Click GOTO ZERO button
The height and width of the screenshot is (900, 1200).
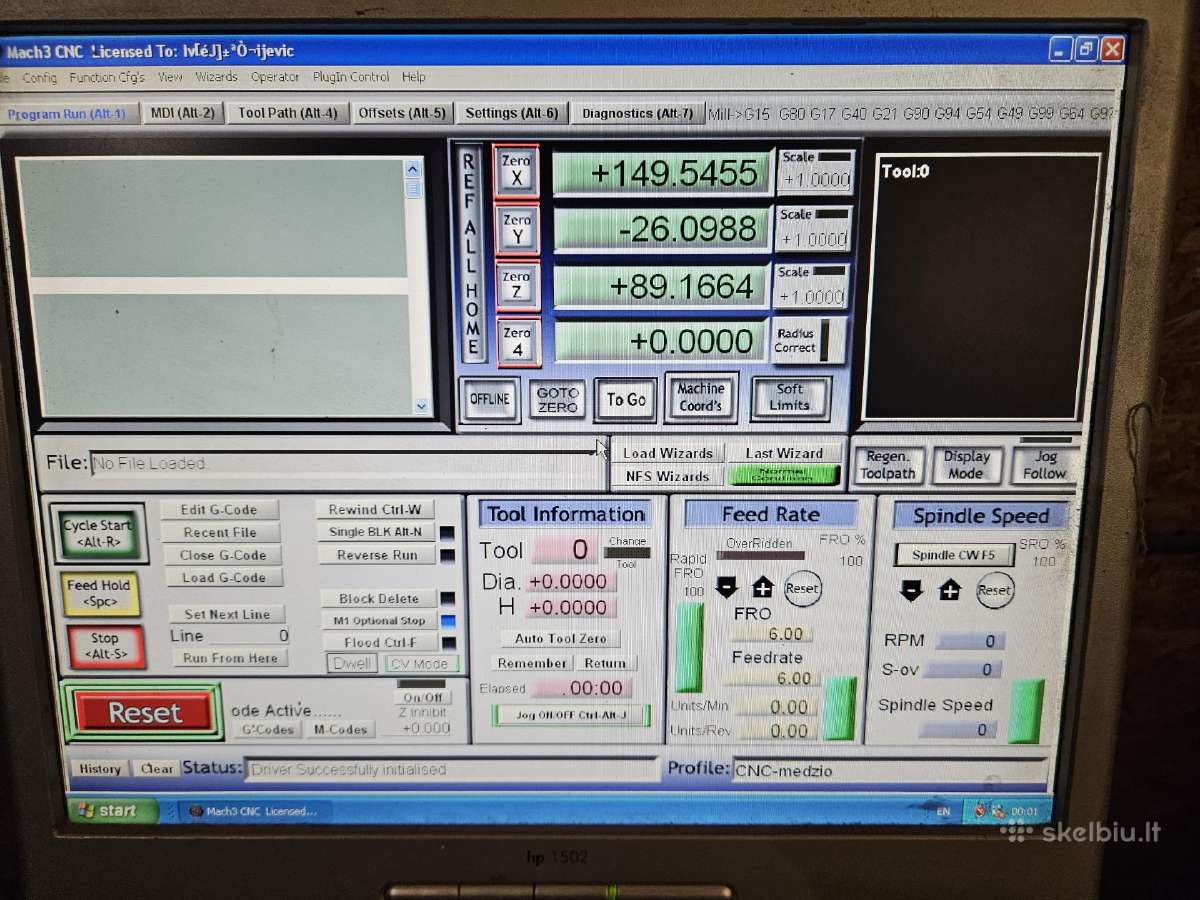557,400
